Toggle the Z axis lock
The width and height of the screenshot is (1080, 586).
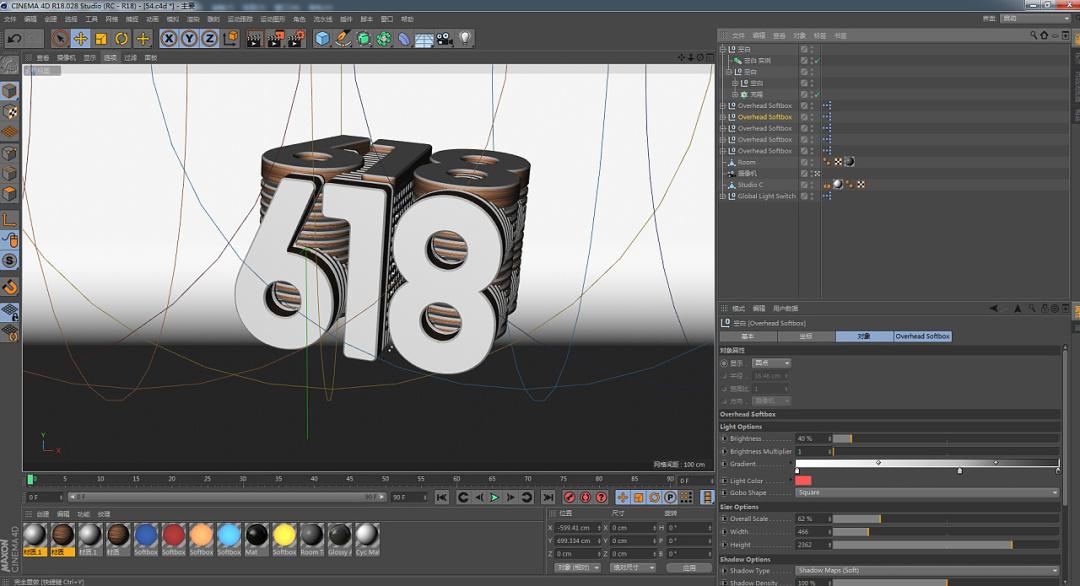(209, 38)
